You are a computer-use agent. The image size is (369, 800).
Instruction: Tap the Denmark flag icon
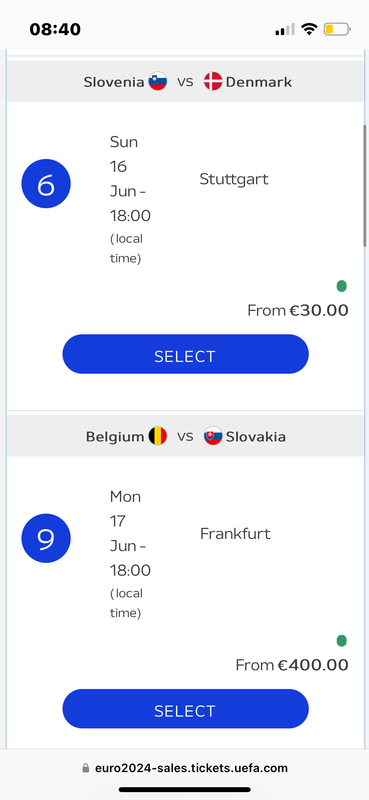point(213,82)
